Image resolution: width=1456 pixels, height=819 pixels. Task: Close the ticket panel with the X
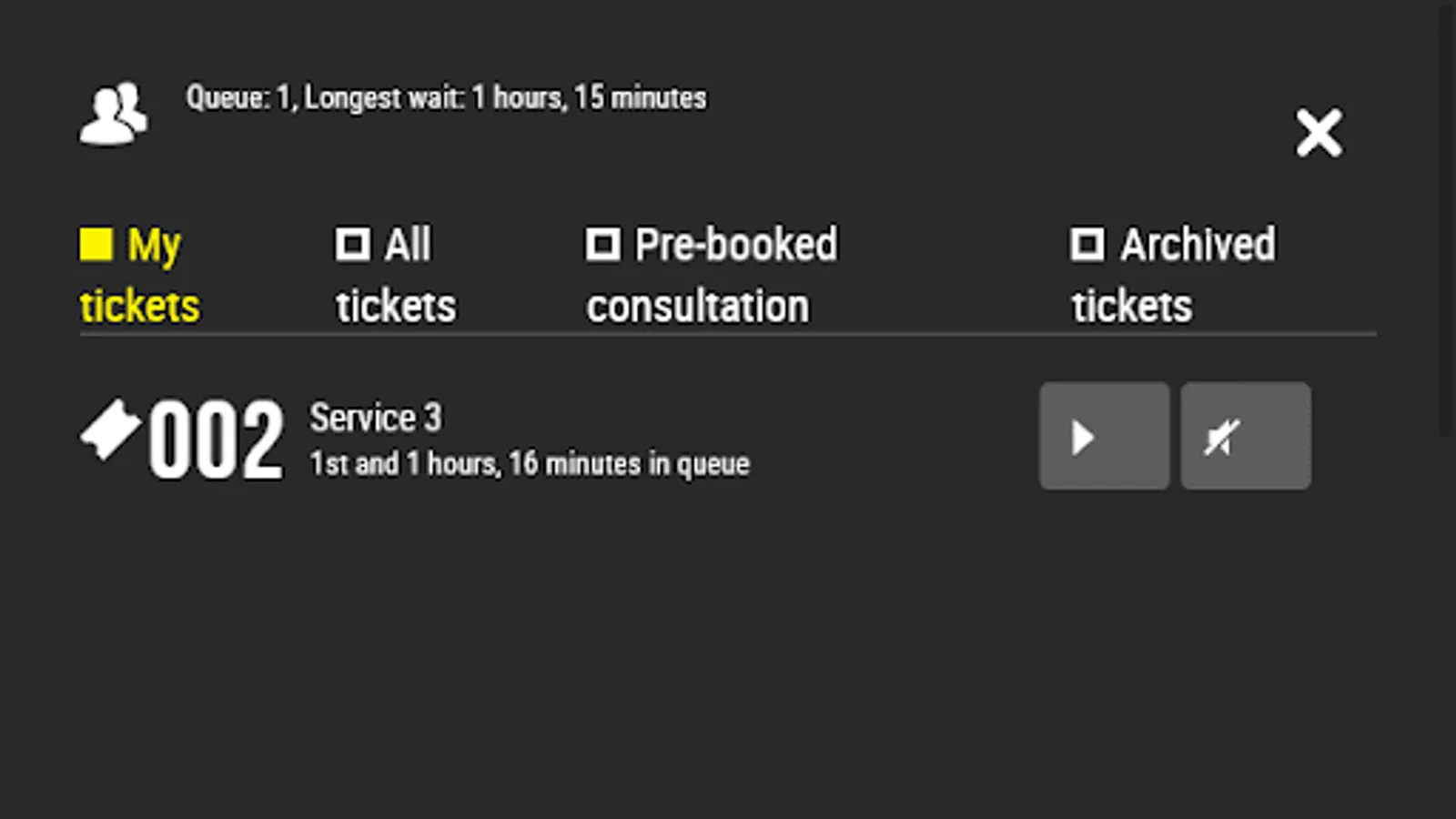pyautogui.click(x=1319, y=133)
